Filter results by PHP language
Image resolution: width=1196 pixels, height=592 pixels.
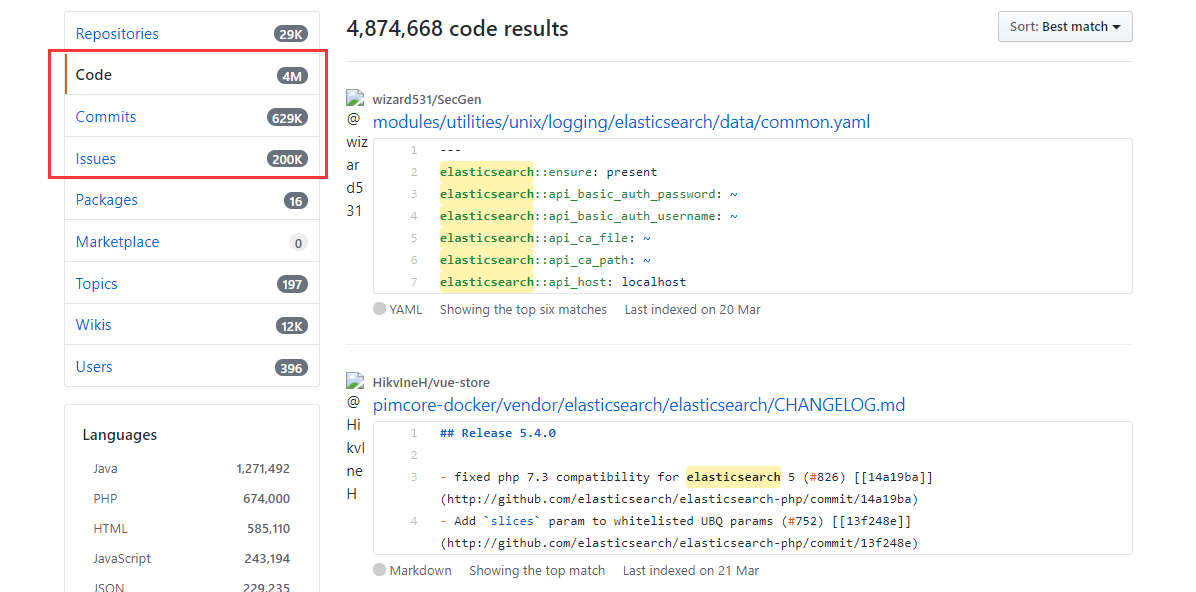pos(105,498)
